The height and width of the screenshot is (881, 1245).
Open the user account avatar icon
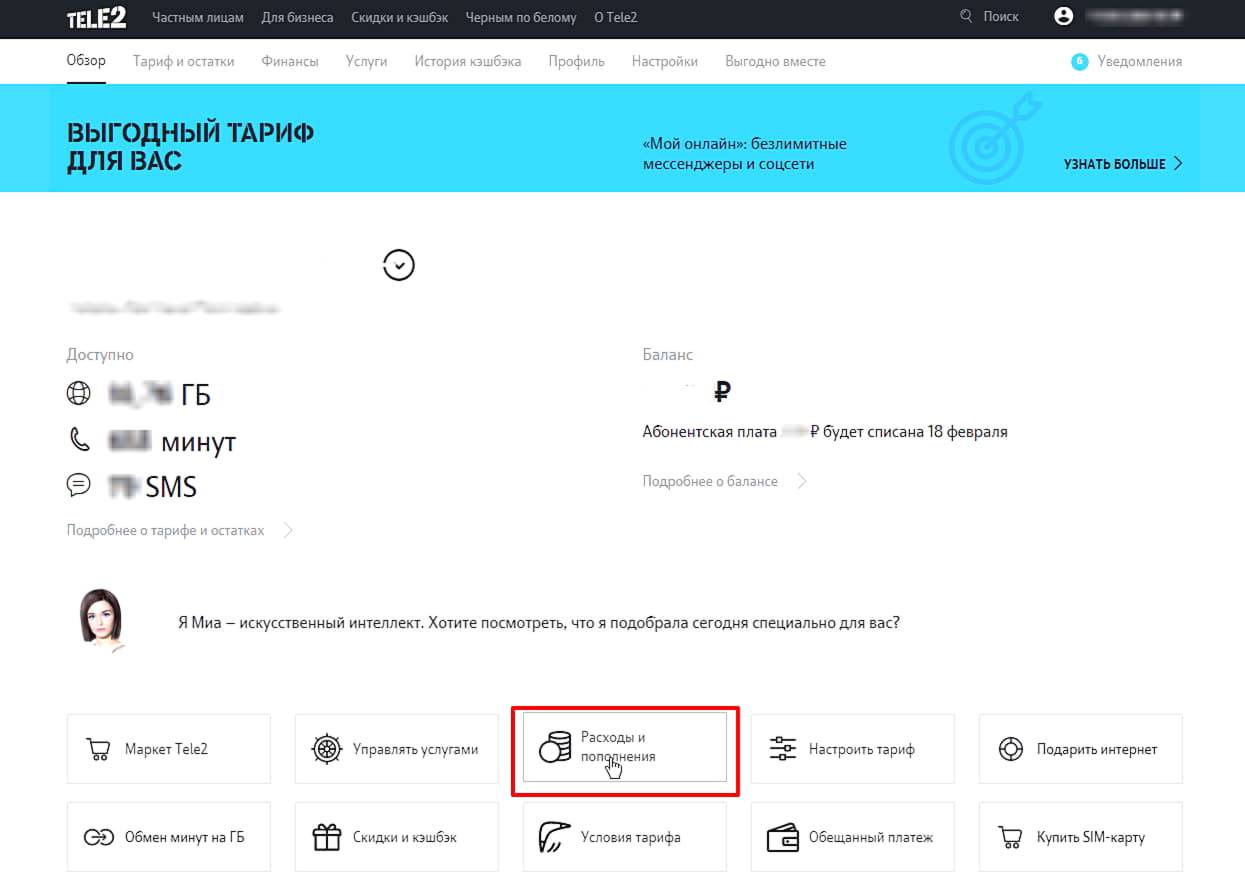point(1063,17)
